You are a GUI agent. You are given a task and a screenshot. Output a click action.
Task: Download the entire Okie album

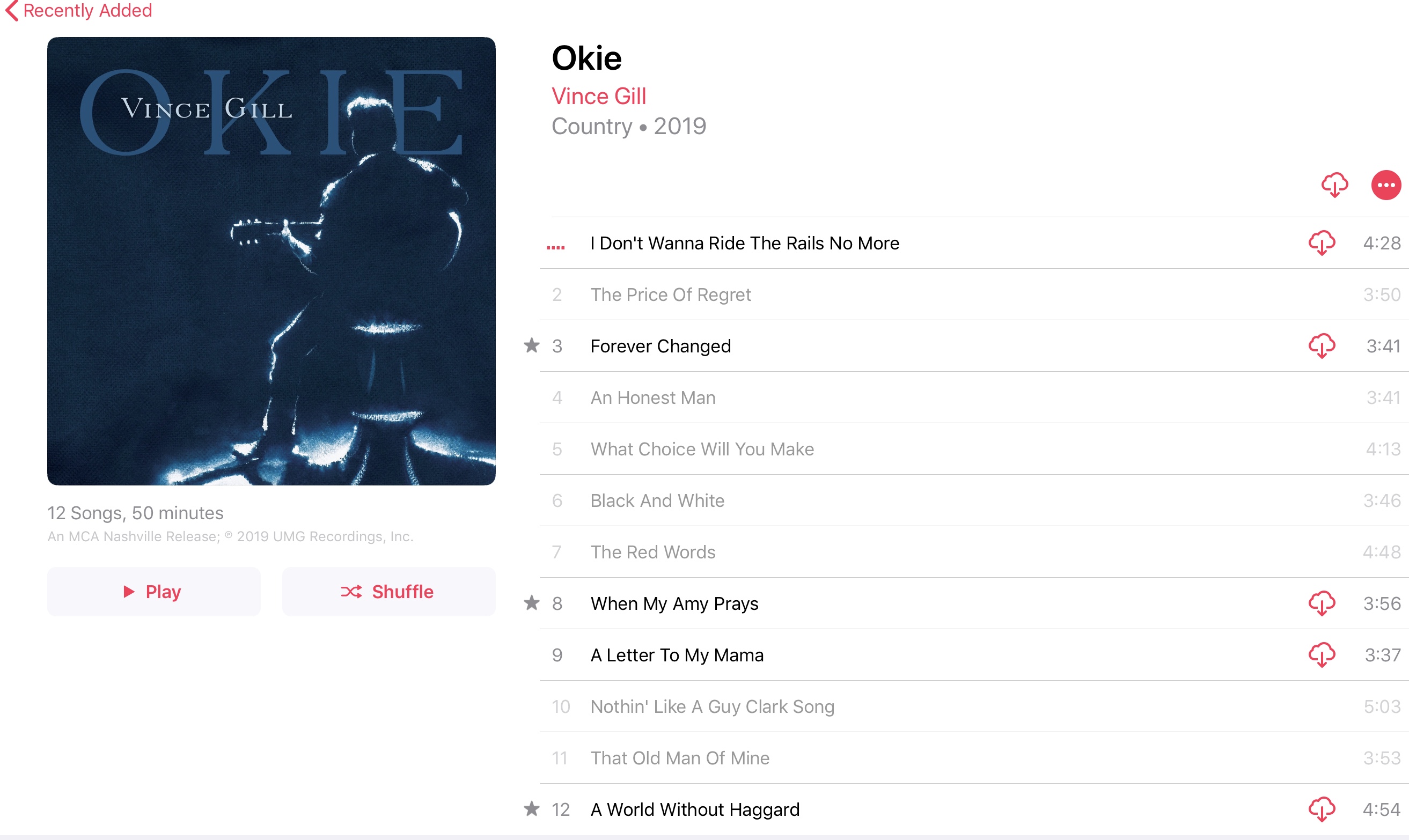(1334, 185)
